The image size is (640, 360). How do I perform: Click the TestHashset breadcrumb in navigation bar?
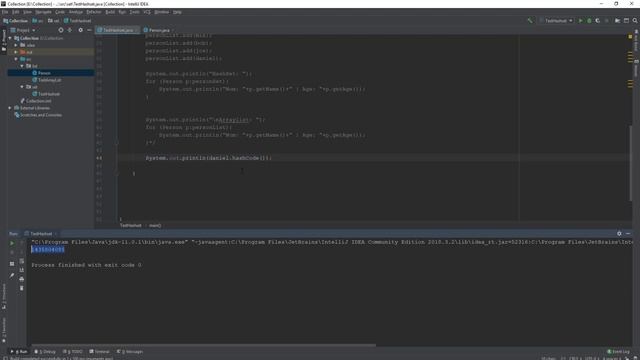tap(78, 21)
